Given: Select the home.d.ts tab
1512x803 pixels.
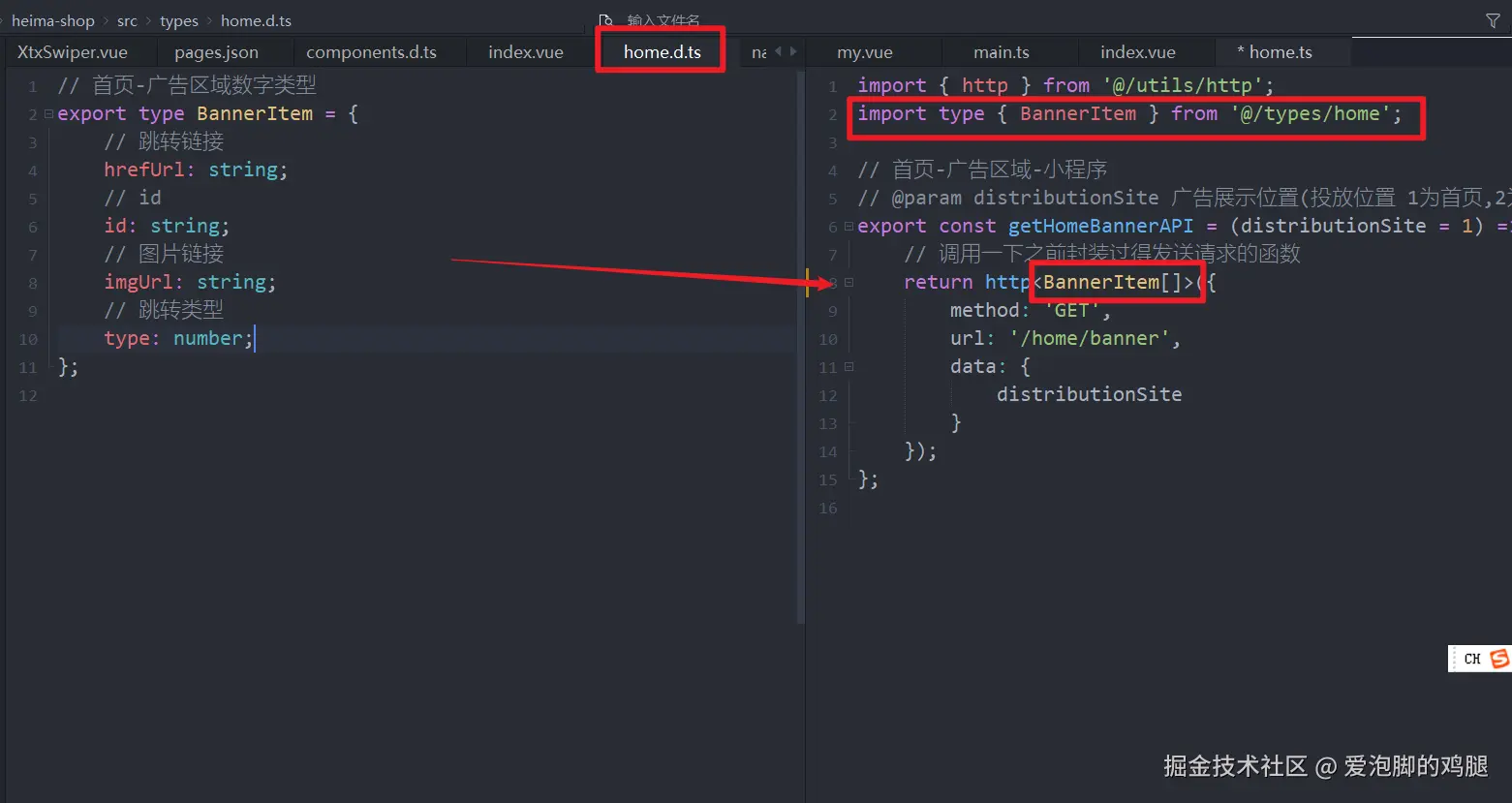Looking at the screenshot, I should point(663,52).
